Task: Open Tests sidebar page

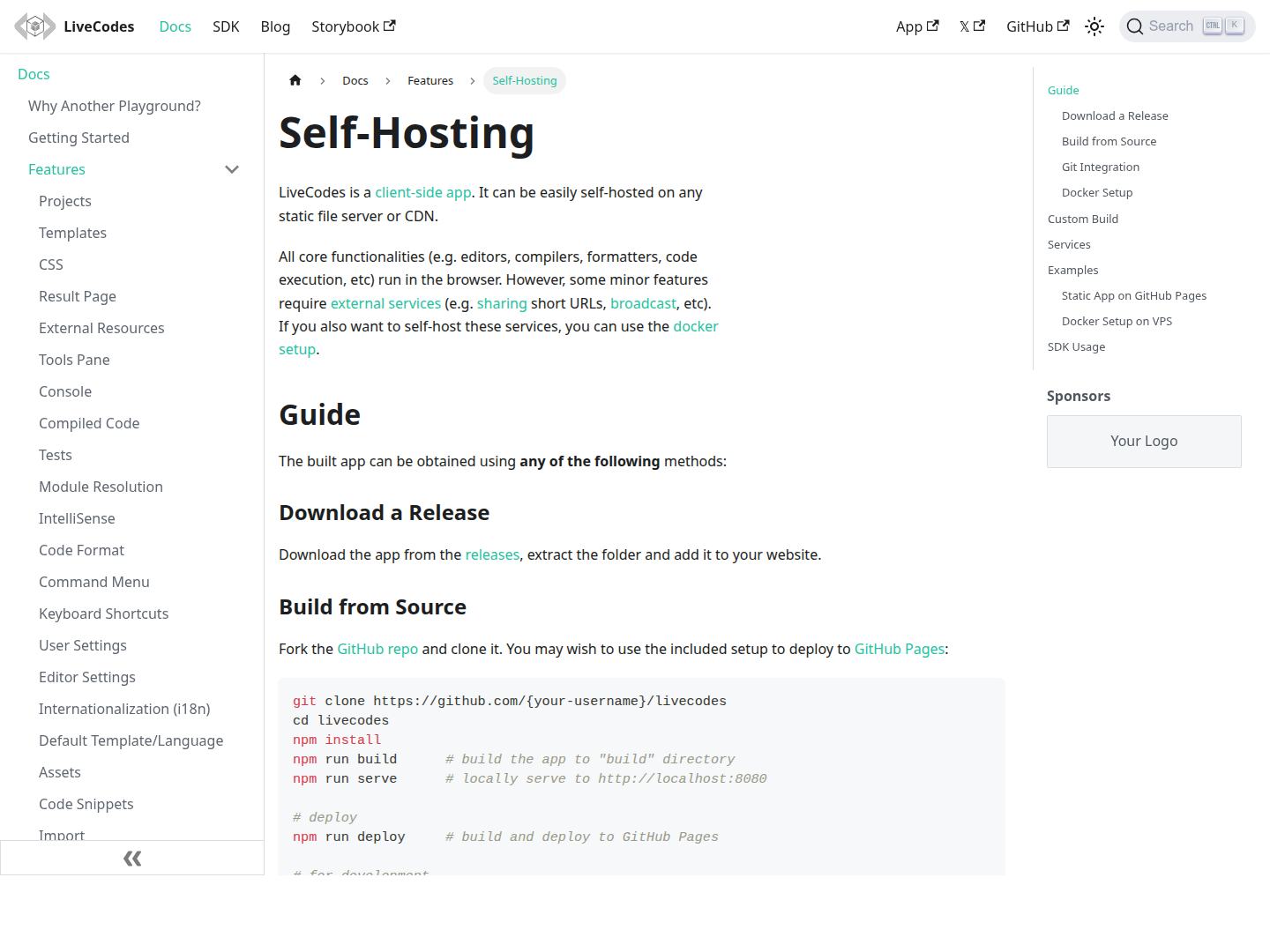Action: point(56,455)
